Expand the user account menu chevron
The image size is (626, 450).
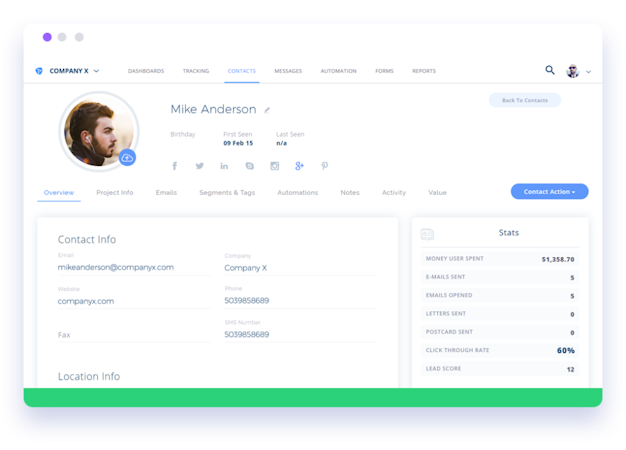click(588, 72)
